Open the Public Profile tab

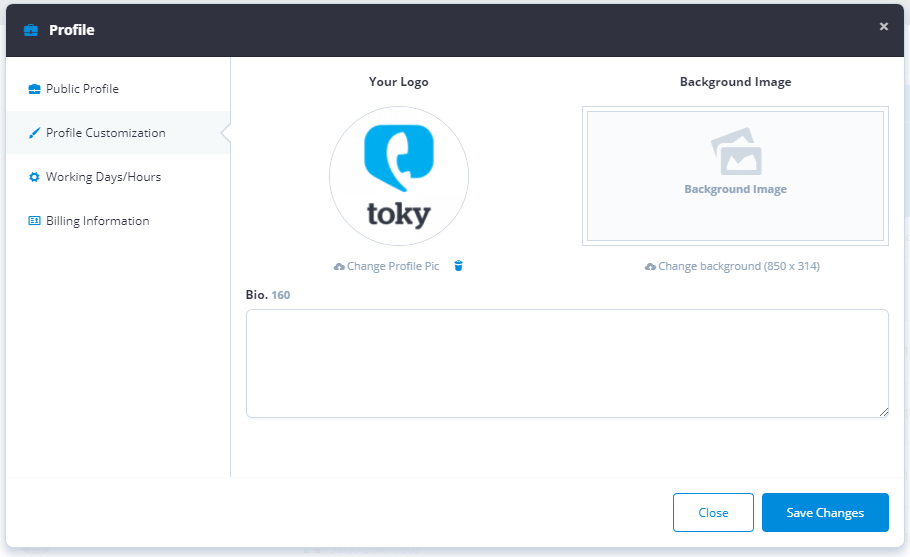[x=82, y=89]
